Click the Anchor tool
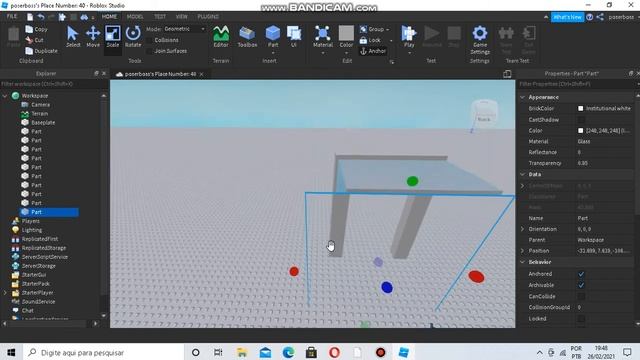Screen dimensions: 640x360 [x=373, y=51]
